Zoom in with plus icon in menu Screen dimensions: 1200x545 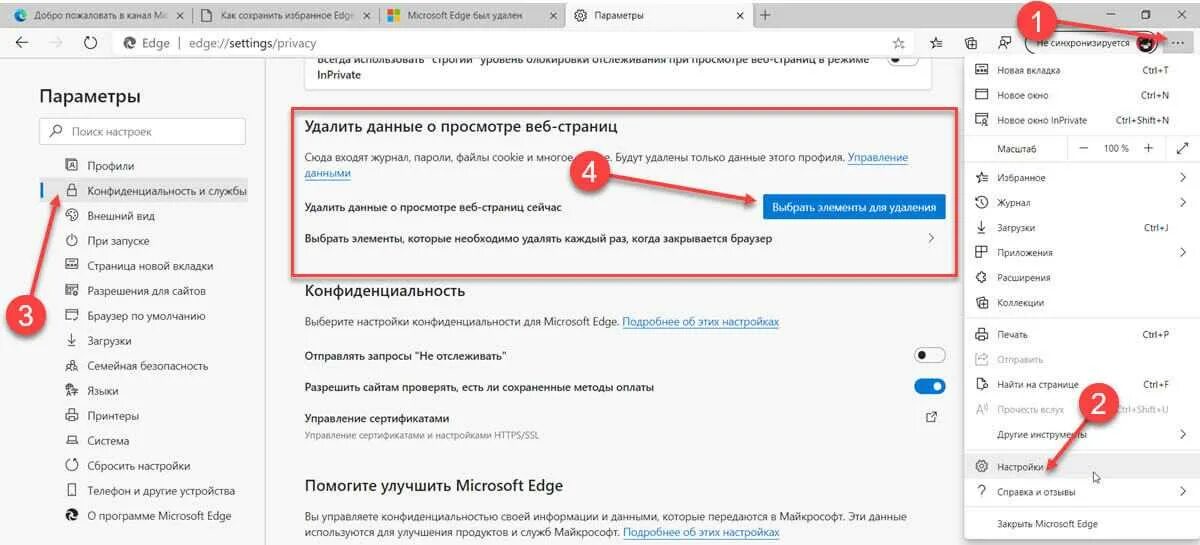tap(1148, 148)
